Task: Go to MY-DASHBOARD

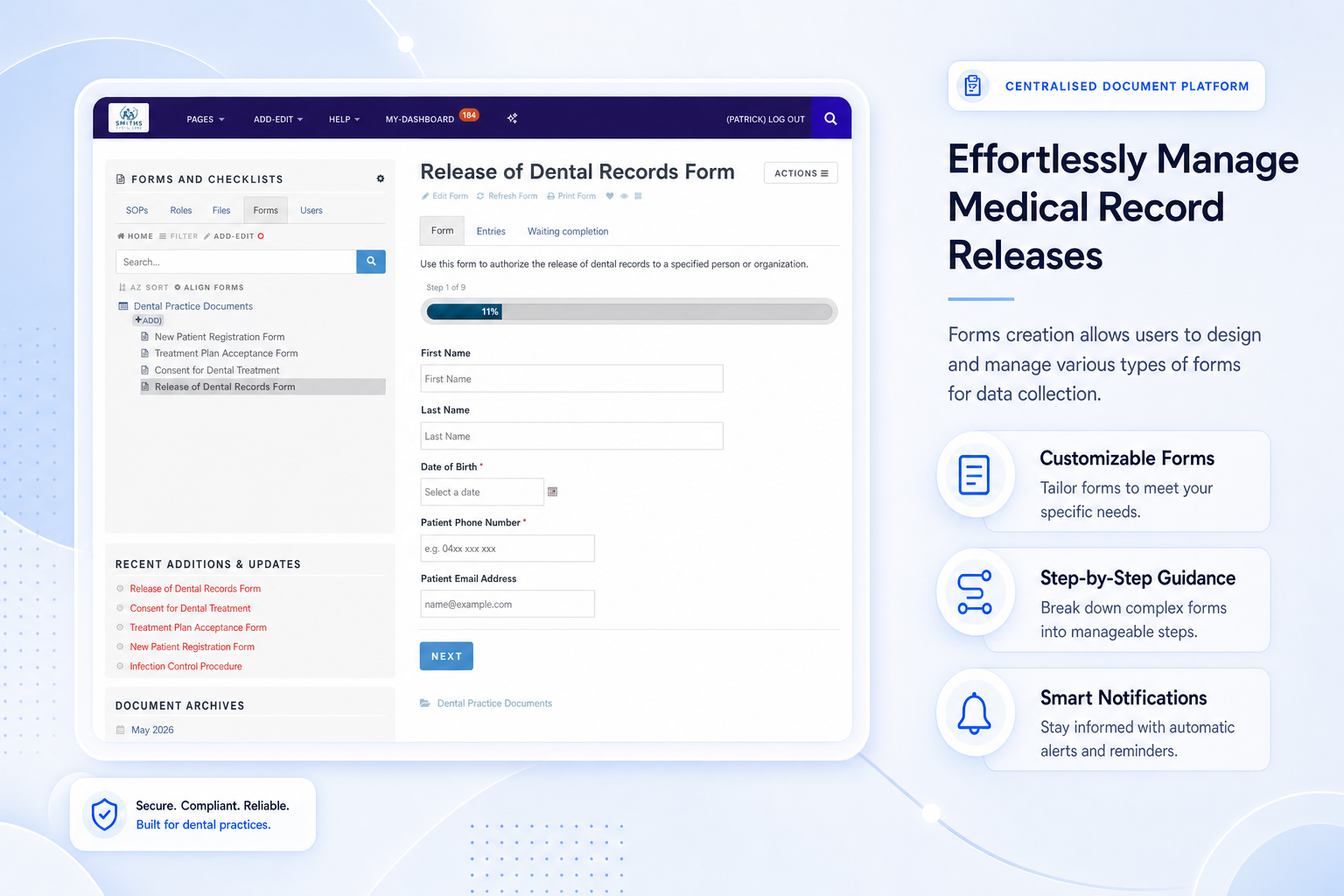Action: 420,119
